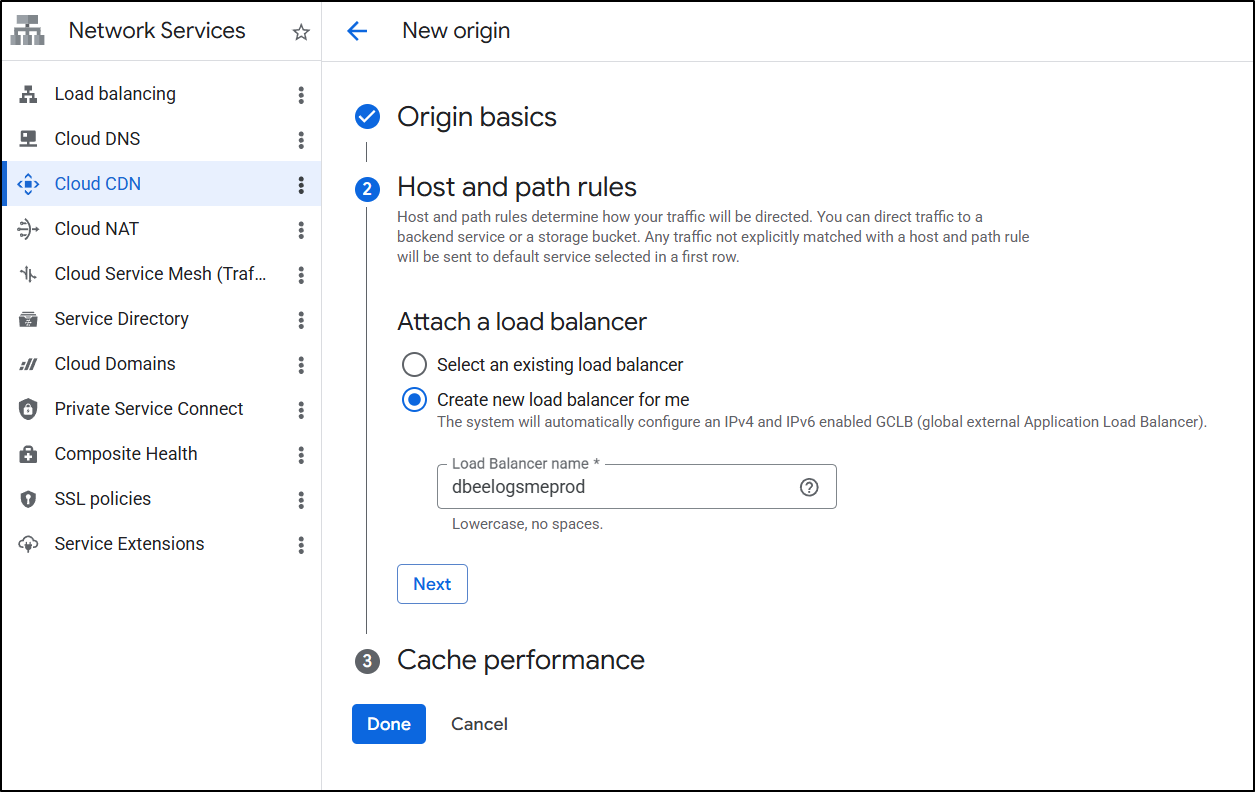Expand the Cache performance step

tap(520, 660)
